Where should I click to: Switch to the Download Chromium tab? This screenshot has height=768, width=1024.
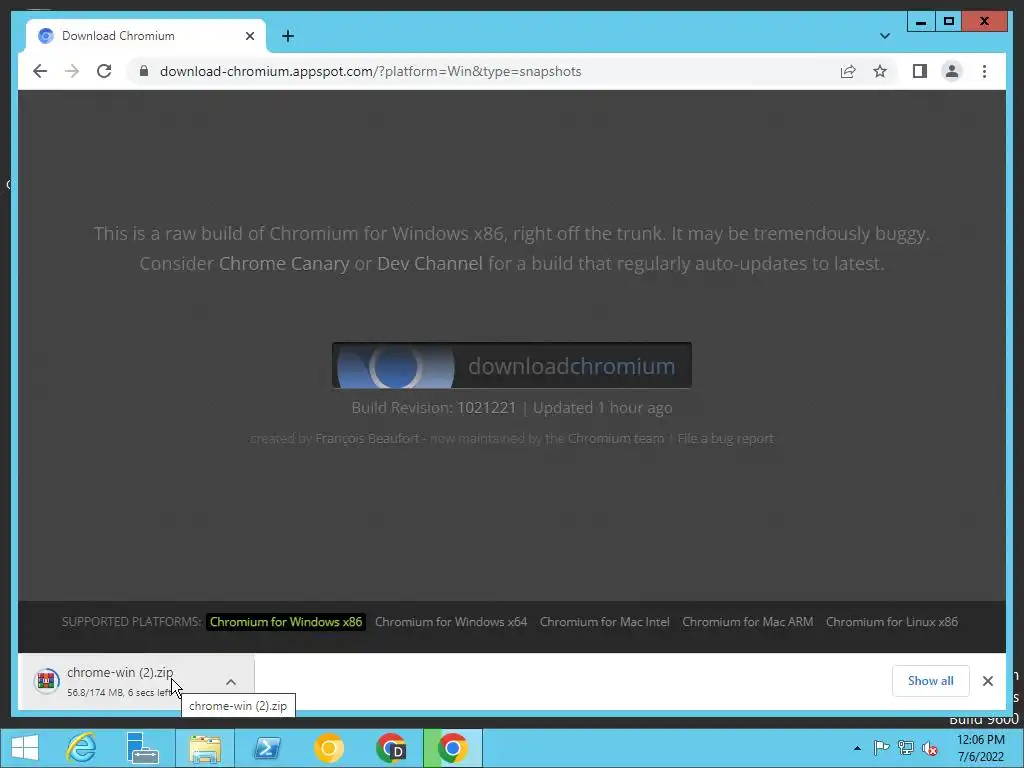point(145,36)
